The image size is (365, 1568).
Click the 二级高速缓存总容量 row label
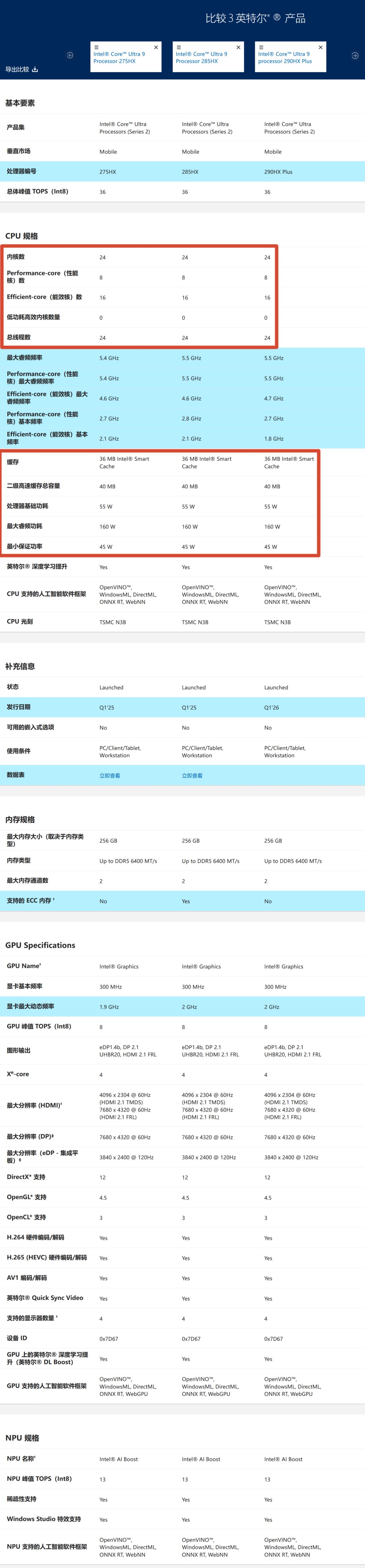tap(33, 486)
